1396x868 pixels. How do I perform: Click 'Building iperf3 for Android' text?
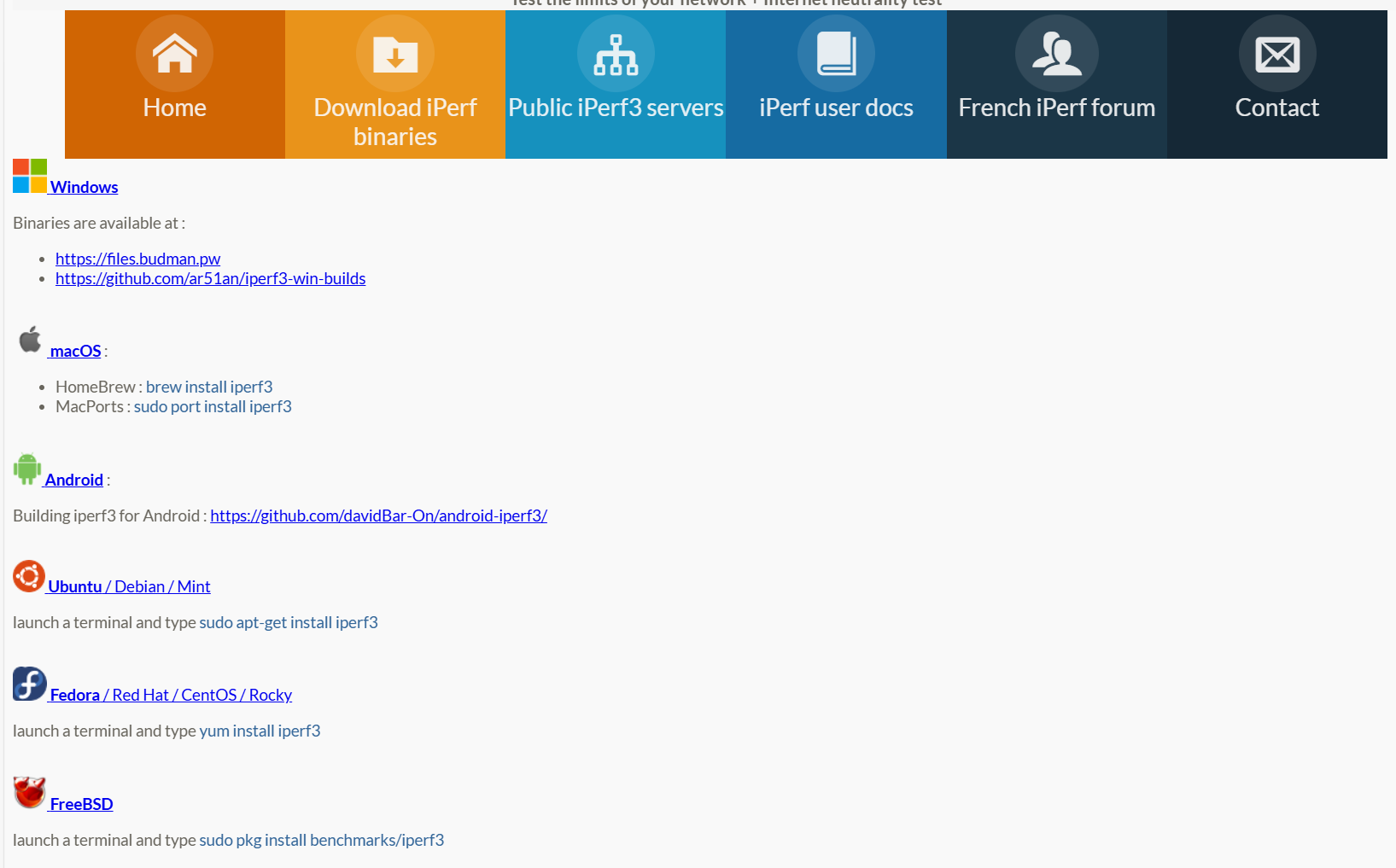tap(106, 516)
